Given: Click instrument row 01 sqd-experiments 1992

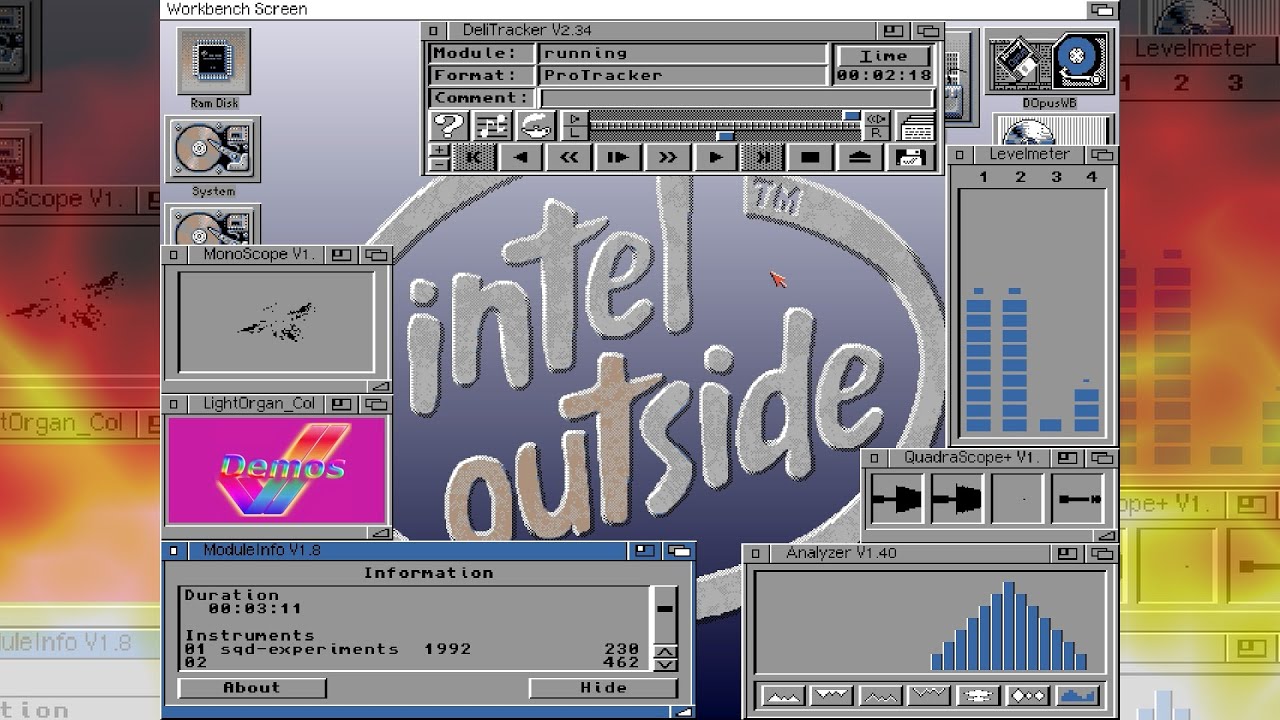Looking at the screenshot, I should (x=412, y=649).
